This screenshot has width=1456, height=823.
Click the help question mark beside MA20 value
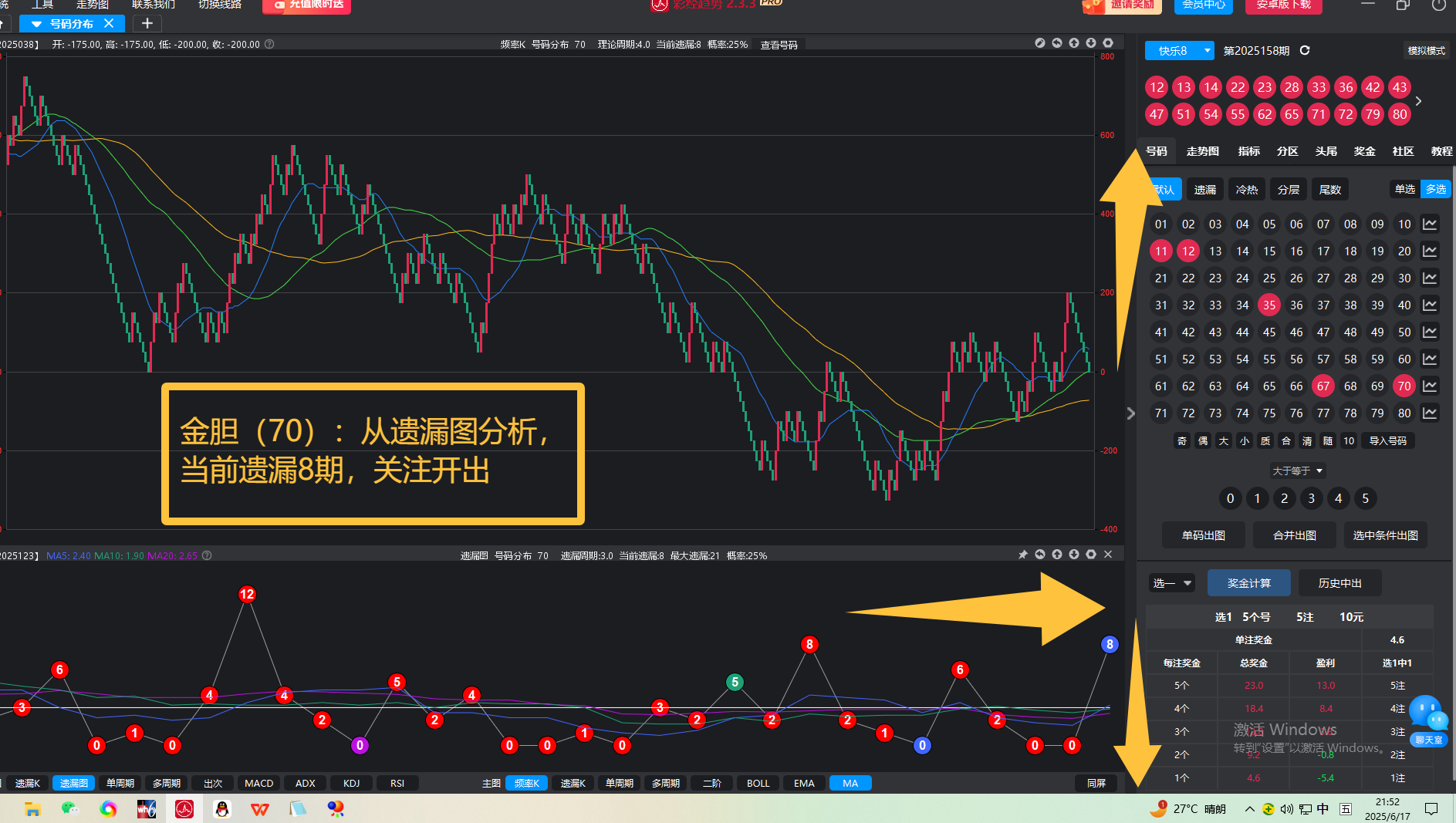click(x=207, y=555)
